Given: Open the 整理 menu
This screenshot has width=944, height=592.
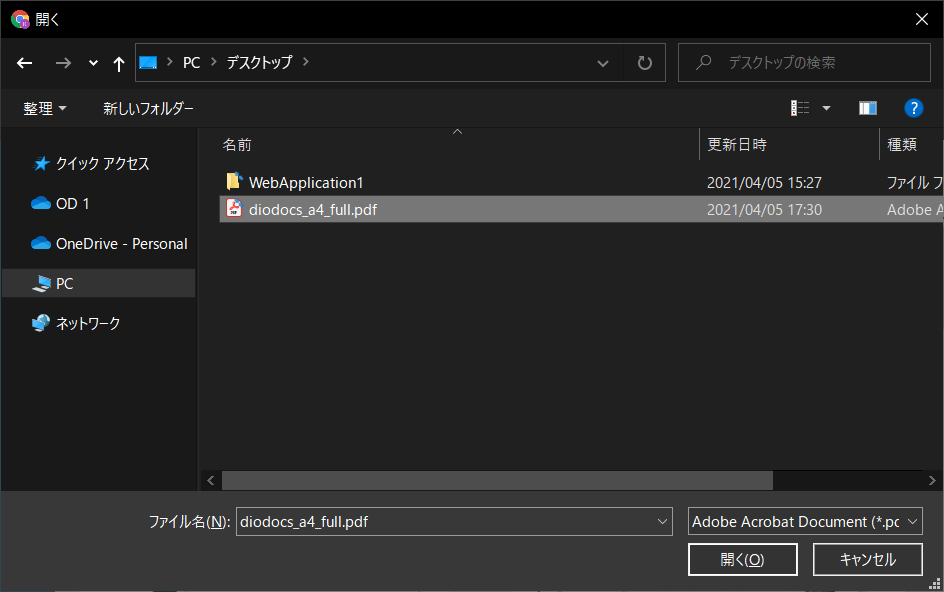Looking at the screenshot, I should pyautogui.click(x=45, y=108).
